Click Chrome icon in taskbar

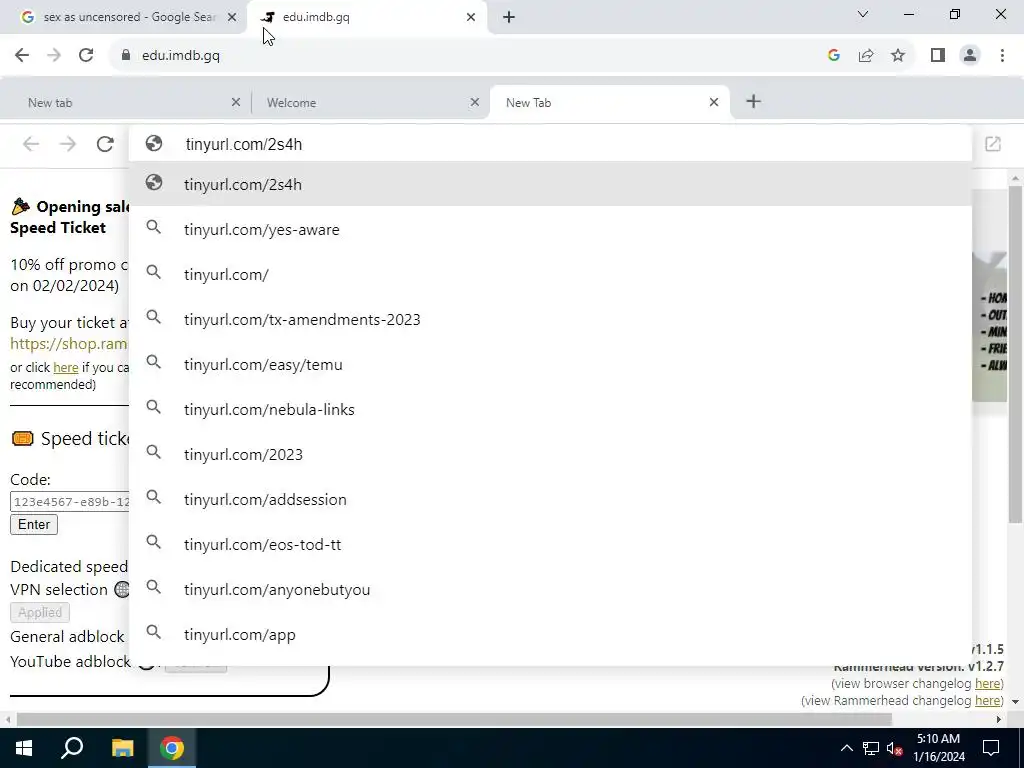[x=172, y=748]
